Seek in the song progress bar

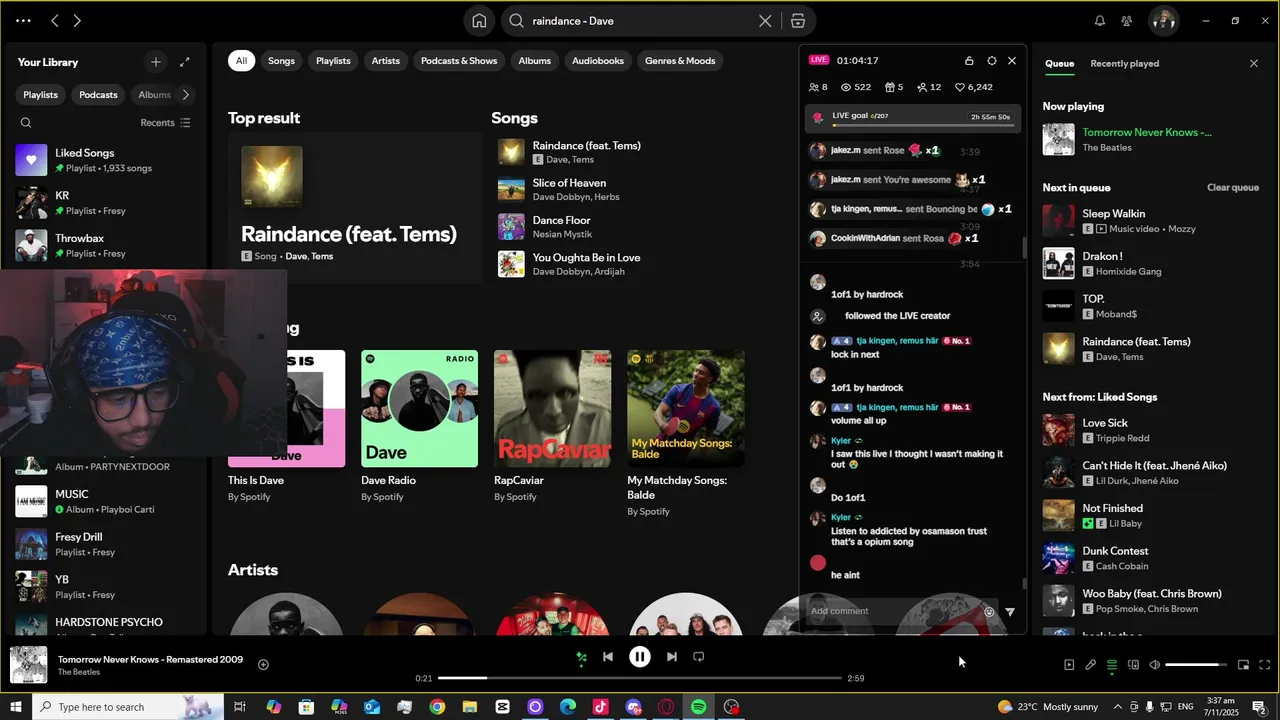tap(640, 678)
